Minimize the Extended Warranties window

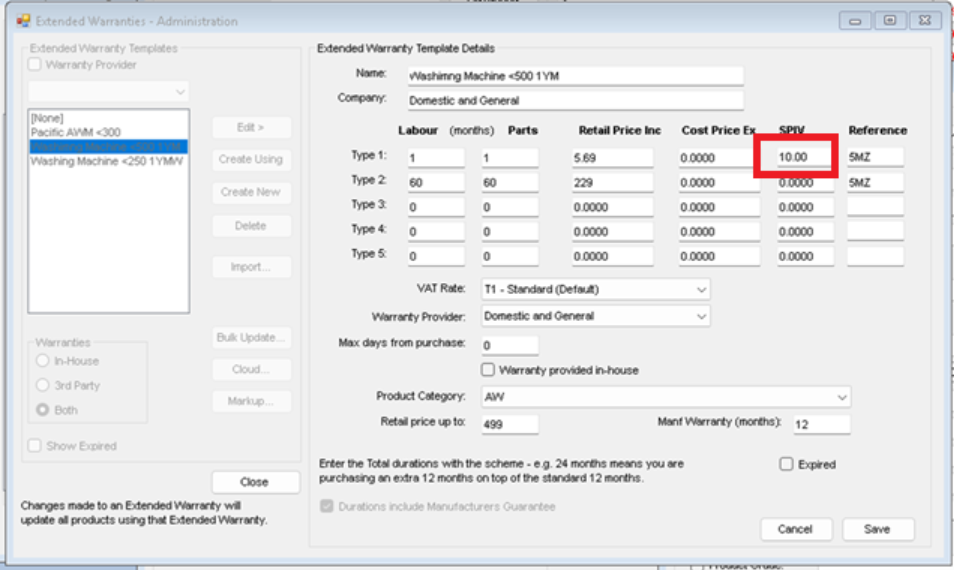click(x=855, y=21)
